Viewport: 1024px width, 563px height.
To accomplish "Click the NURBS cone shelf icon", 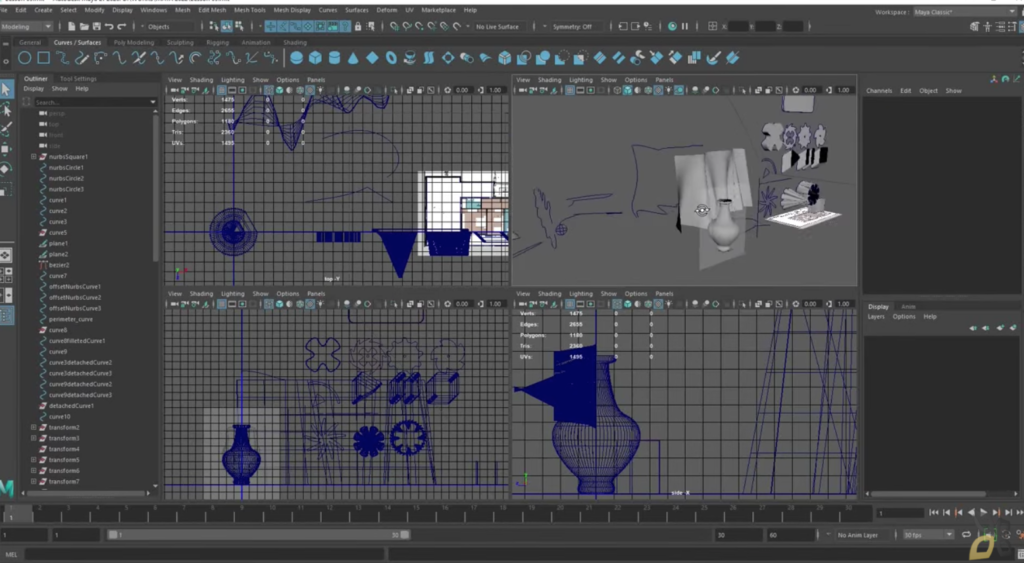I will coord(353,58).
